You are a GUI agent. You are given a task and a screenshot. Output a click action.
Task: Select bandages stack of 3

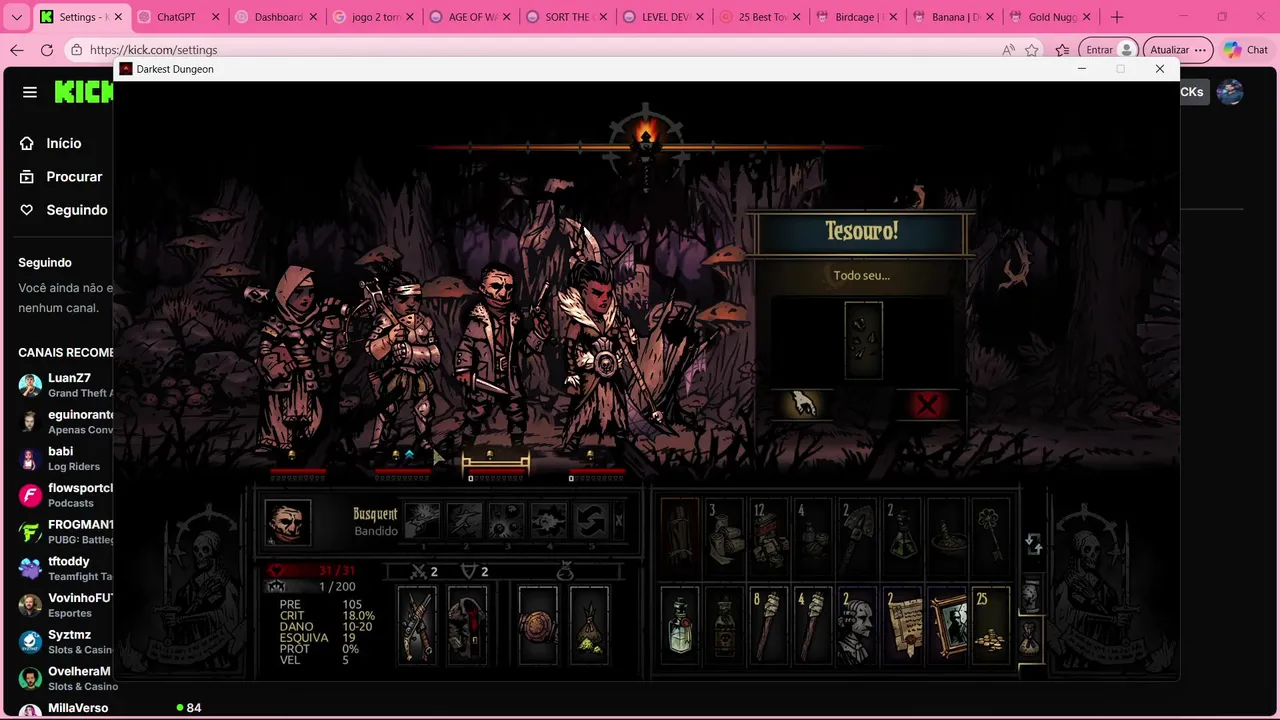(x=724, y=536)
